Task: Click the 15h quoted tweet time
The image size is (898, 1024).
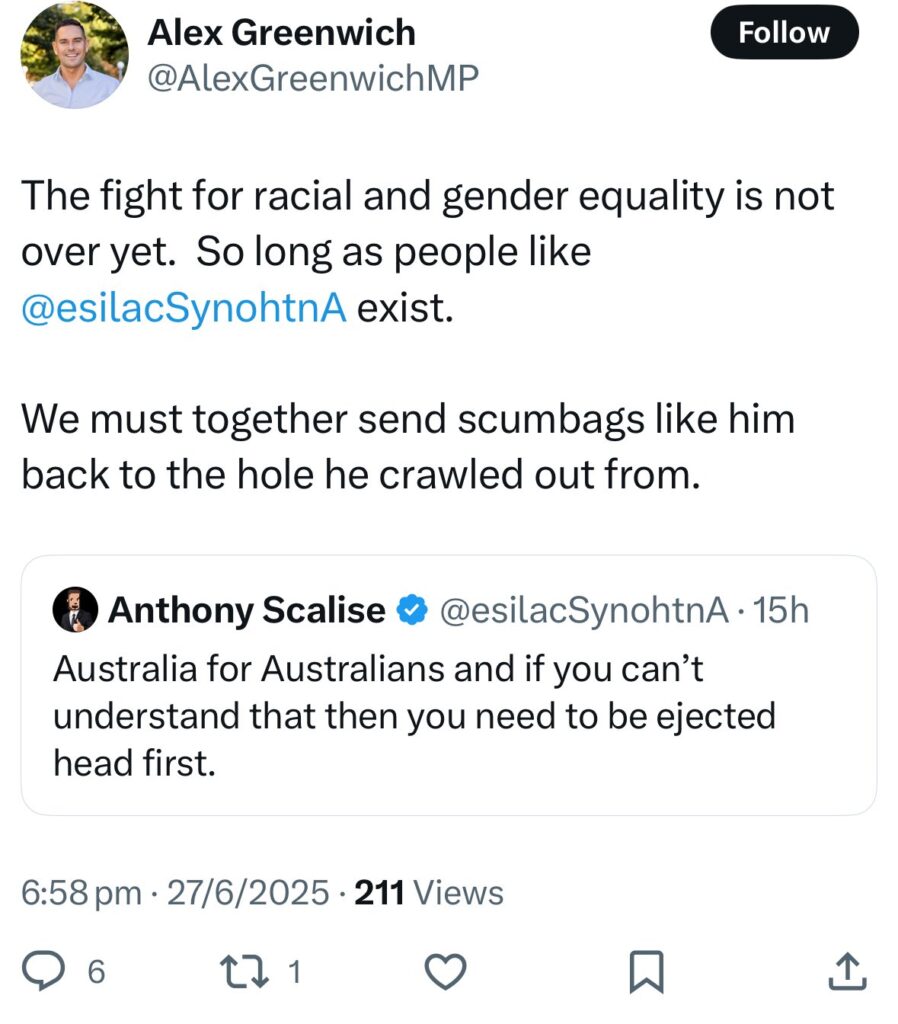Action: coord(781,611)
